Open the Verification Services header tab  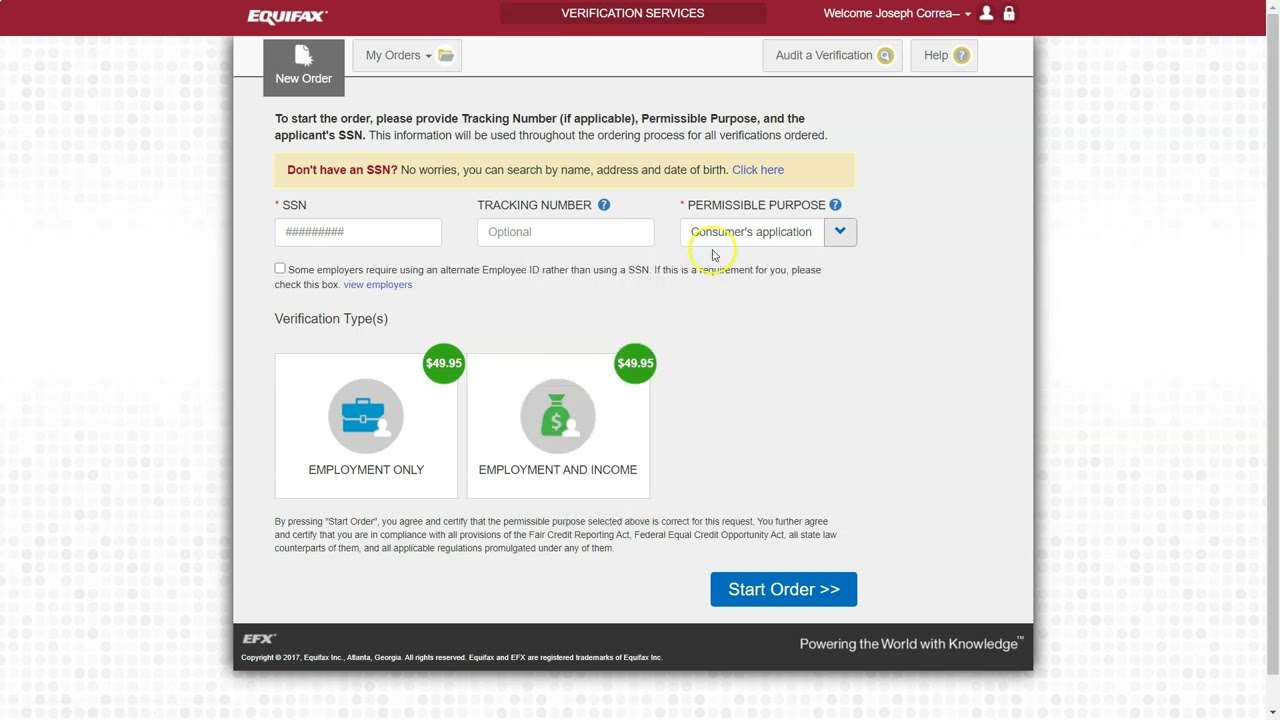[633, 13]
